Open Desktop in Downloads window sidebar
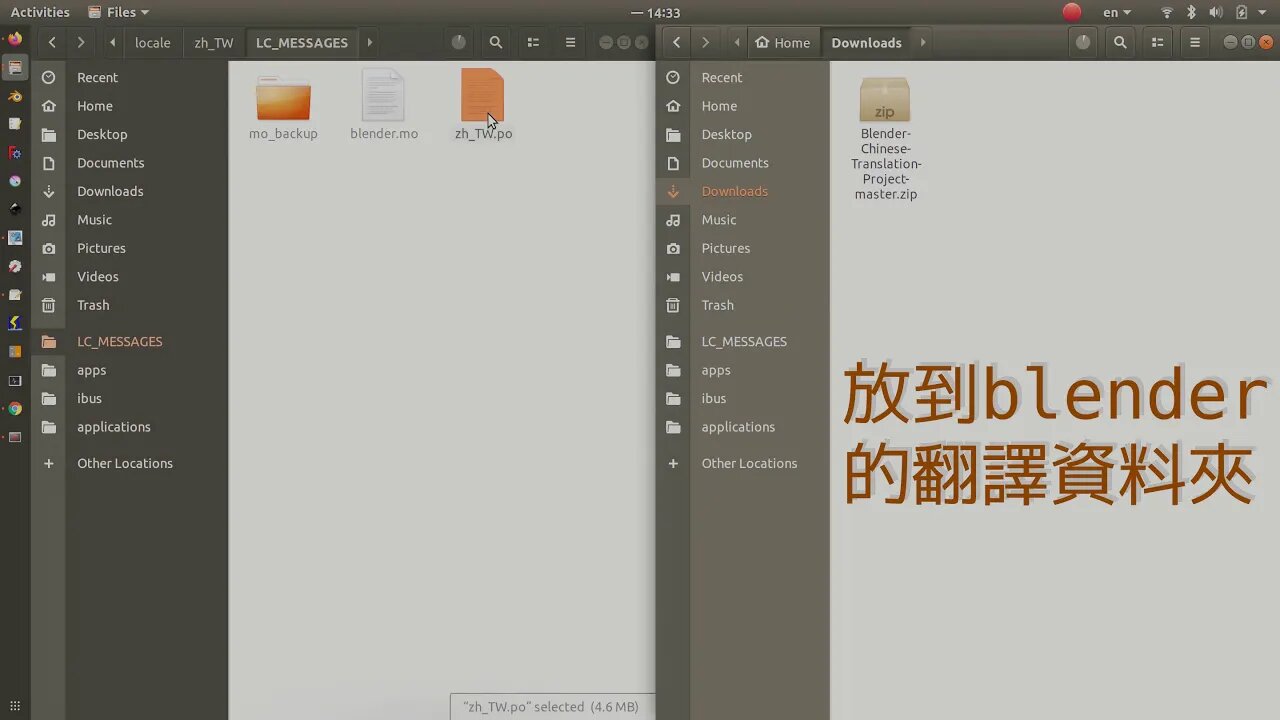Screen dimensions: 1280x720 [743, 134]
